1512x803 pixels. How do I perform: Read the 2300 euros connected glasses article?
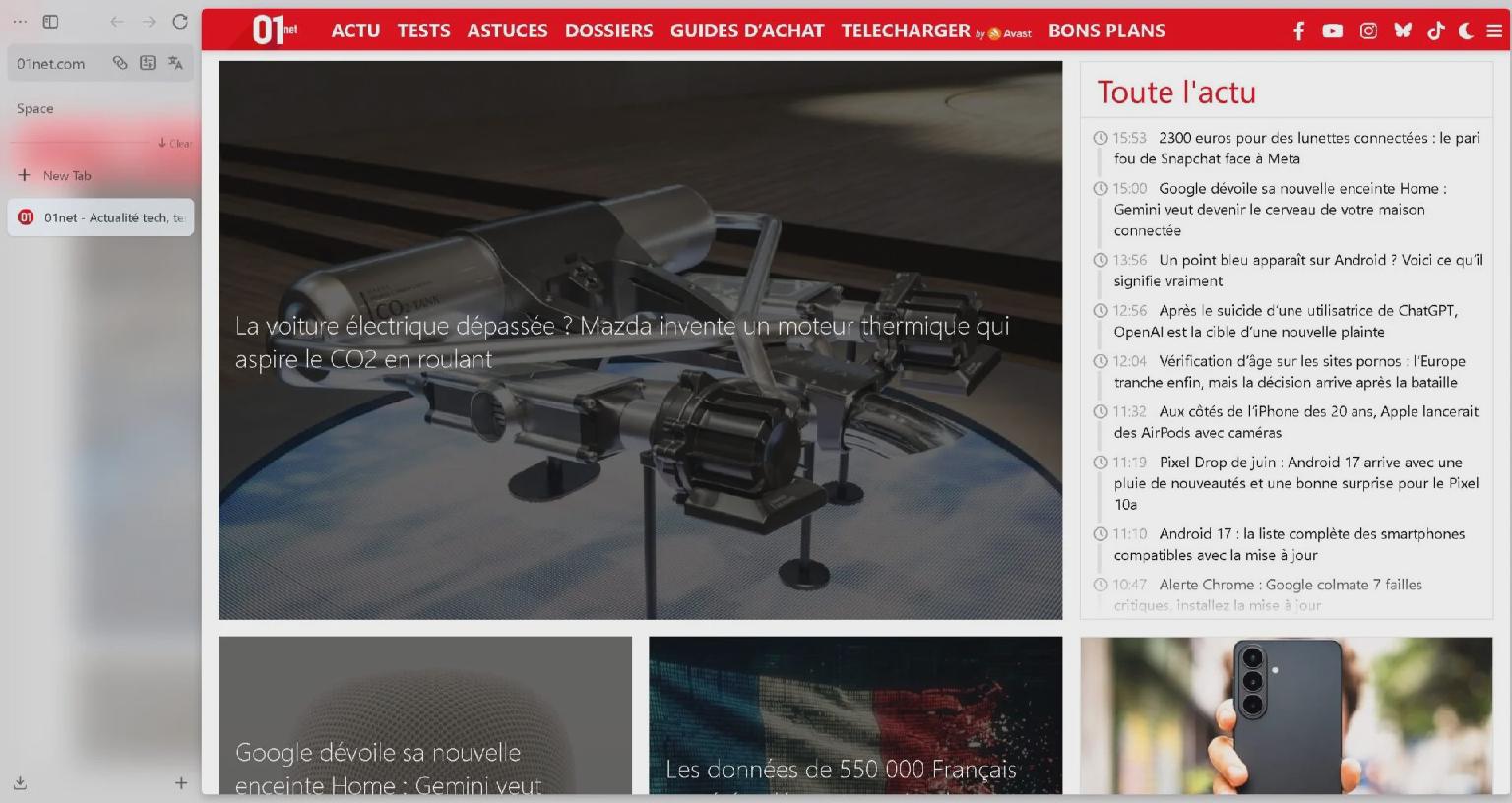coord(1296,148)
